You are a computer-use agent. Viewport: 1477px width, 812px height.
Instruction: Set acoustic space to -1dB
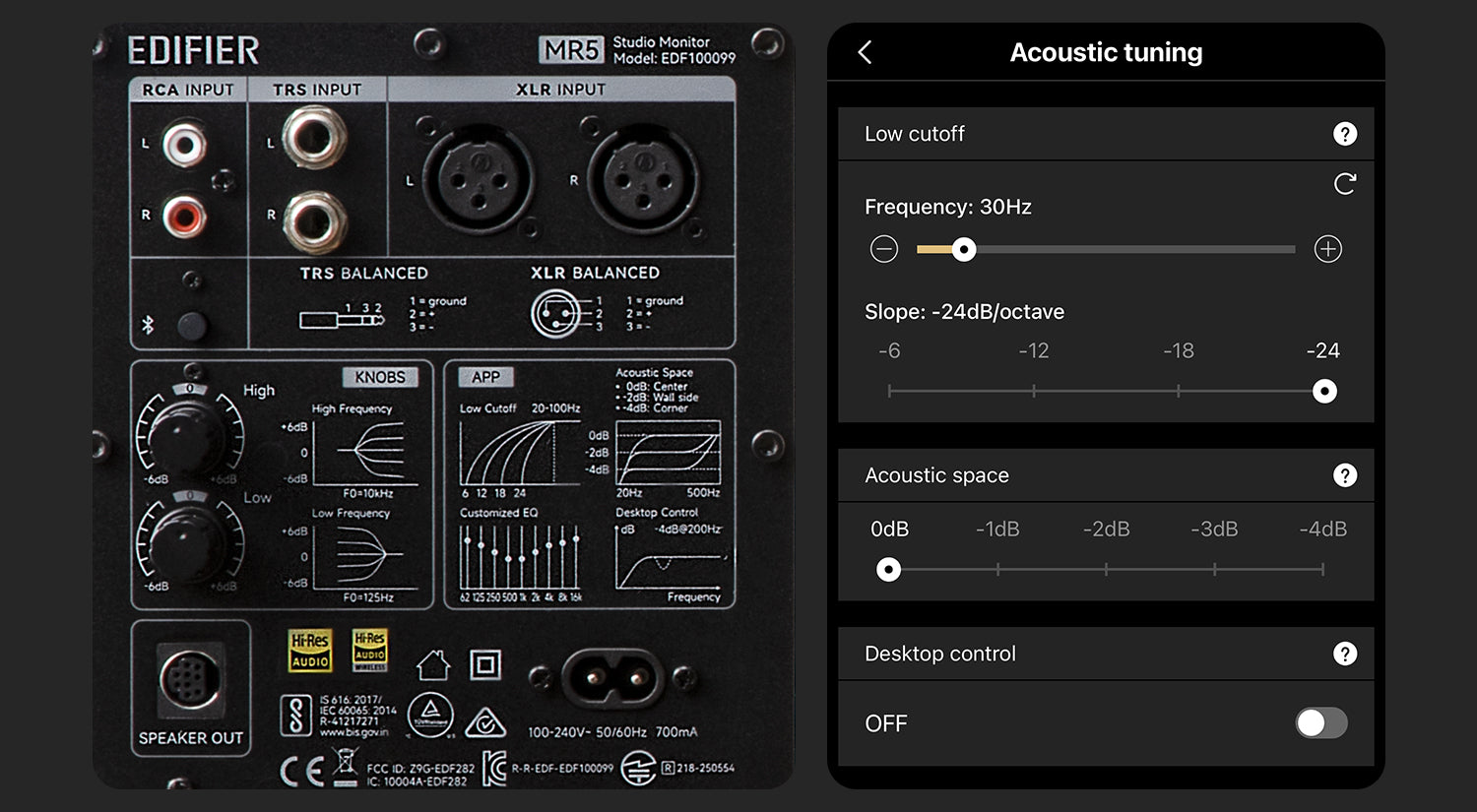coord(997,569)
